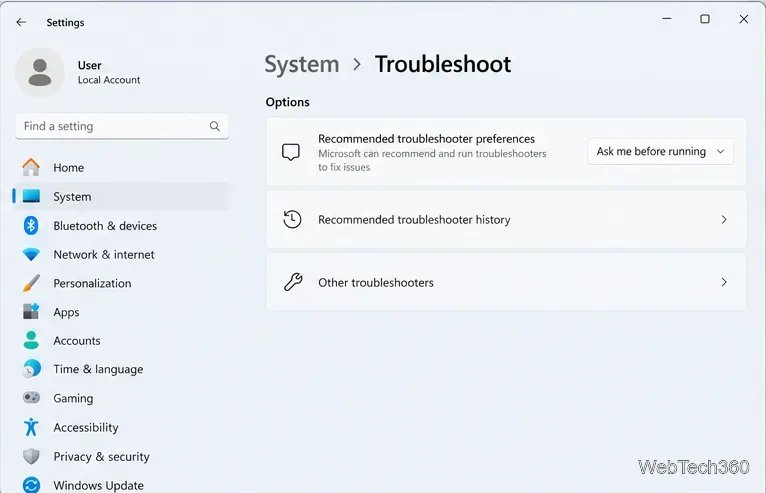Screen dimensions: 766x493
Task: Expand Other troubleshooters chevron arrow
Action: 724,282
